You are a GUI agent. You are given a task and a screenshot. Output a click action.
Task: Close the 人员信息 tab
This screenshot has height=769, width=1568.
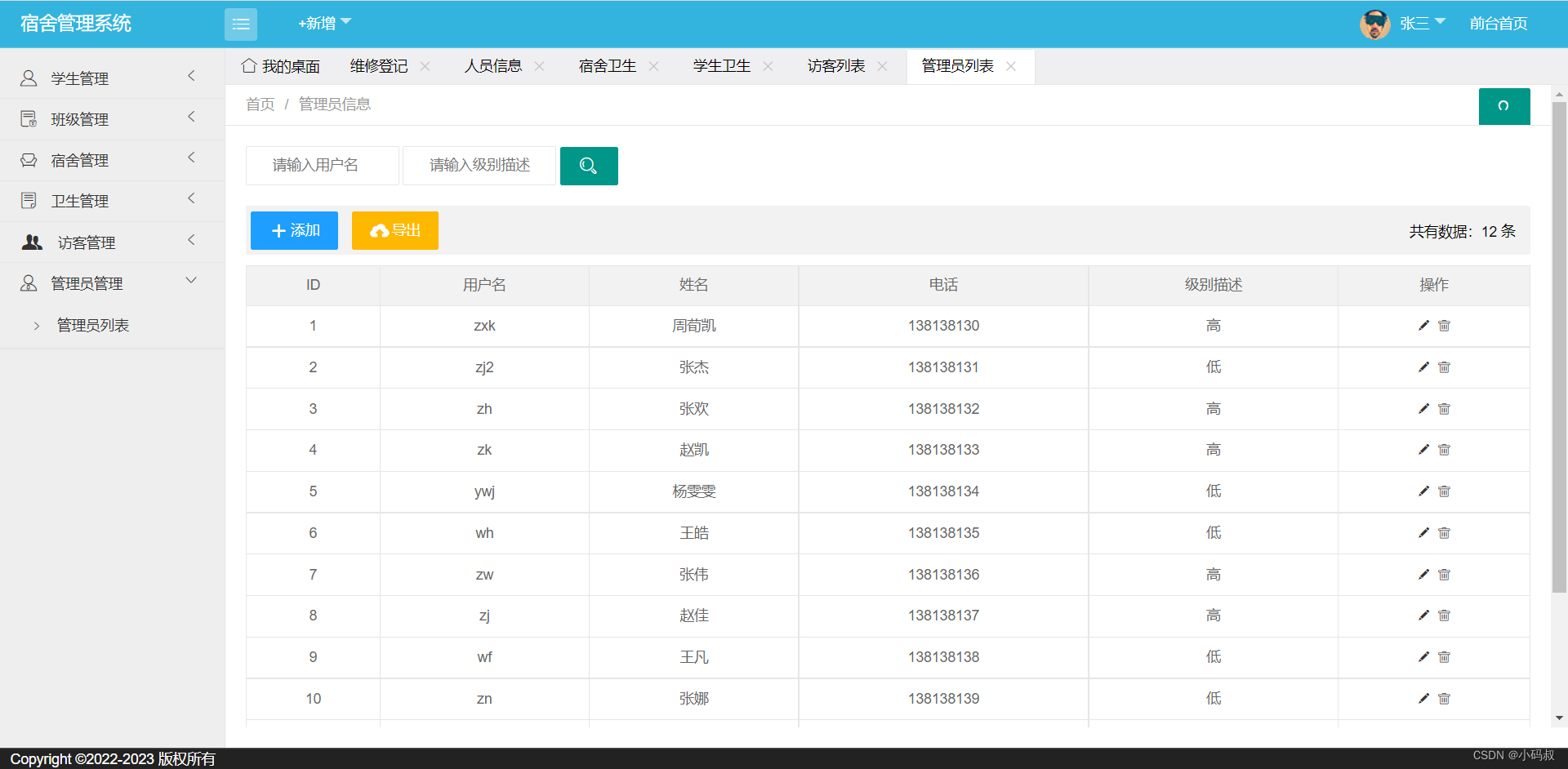(x=540, y=66)
